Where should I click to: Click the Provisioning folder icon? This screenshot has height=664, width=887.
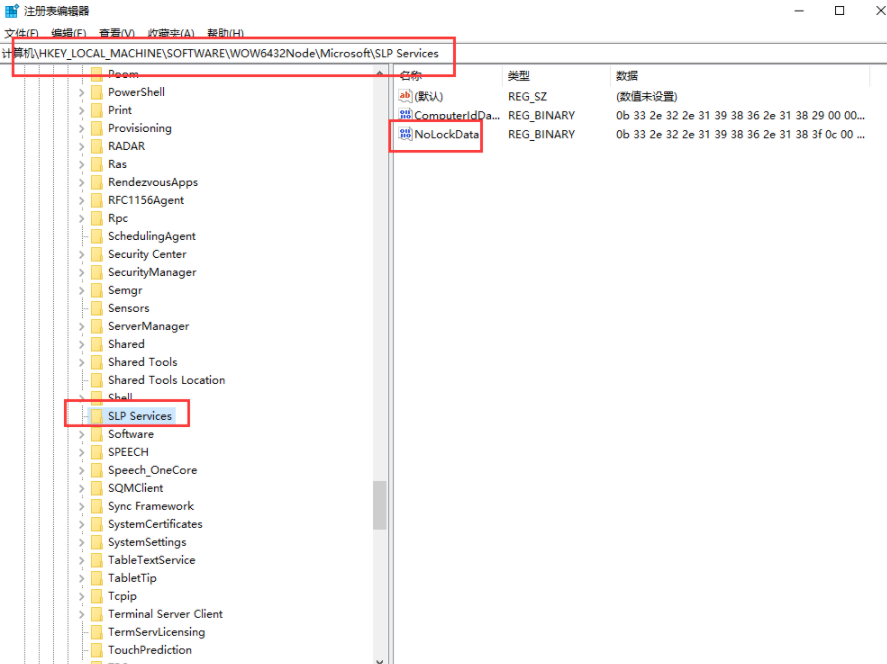[97, 128]
